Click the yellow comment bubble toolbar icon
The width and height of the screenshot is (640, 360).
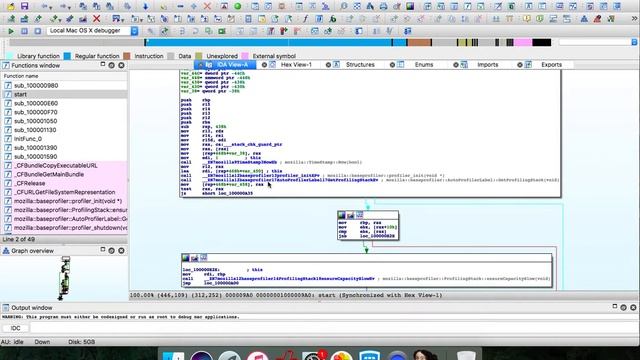coord(527,19)
